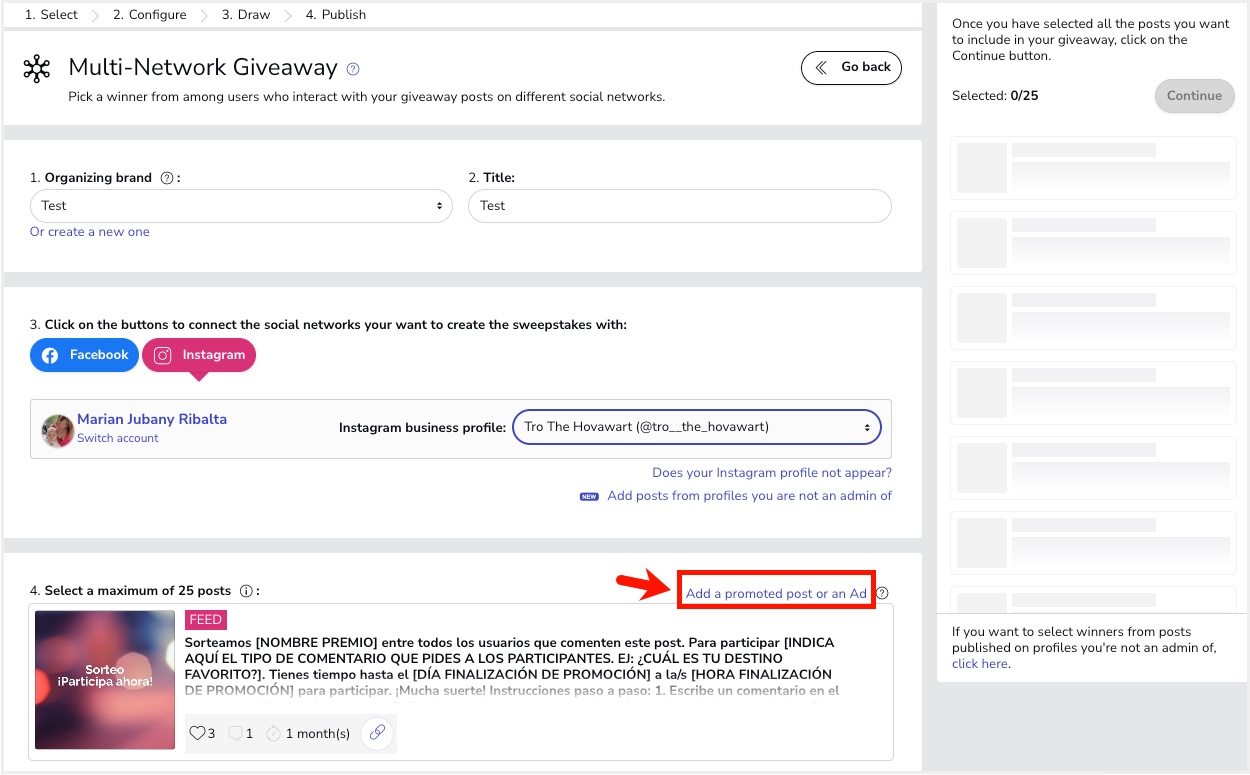This screenshot has height=775, width=1250.
Task: Click into the Title input field
Action: click(x=680, y=206)
